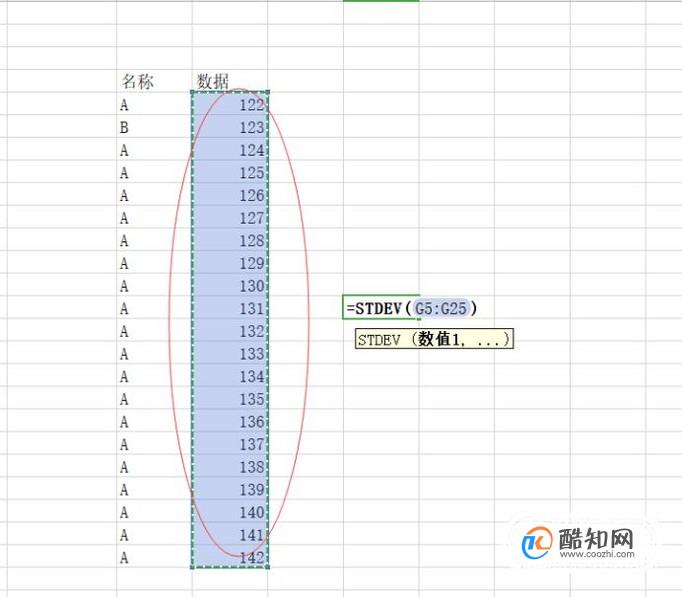
Task: Click the cell containing 122
Action: point(230,104)
